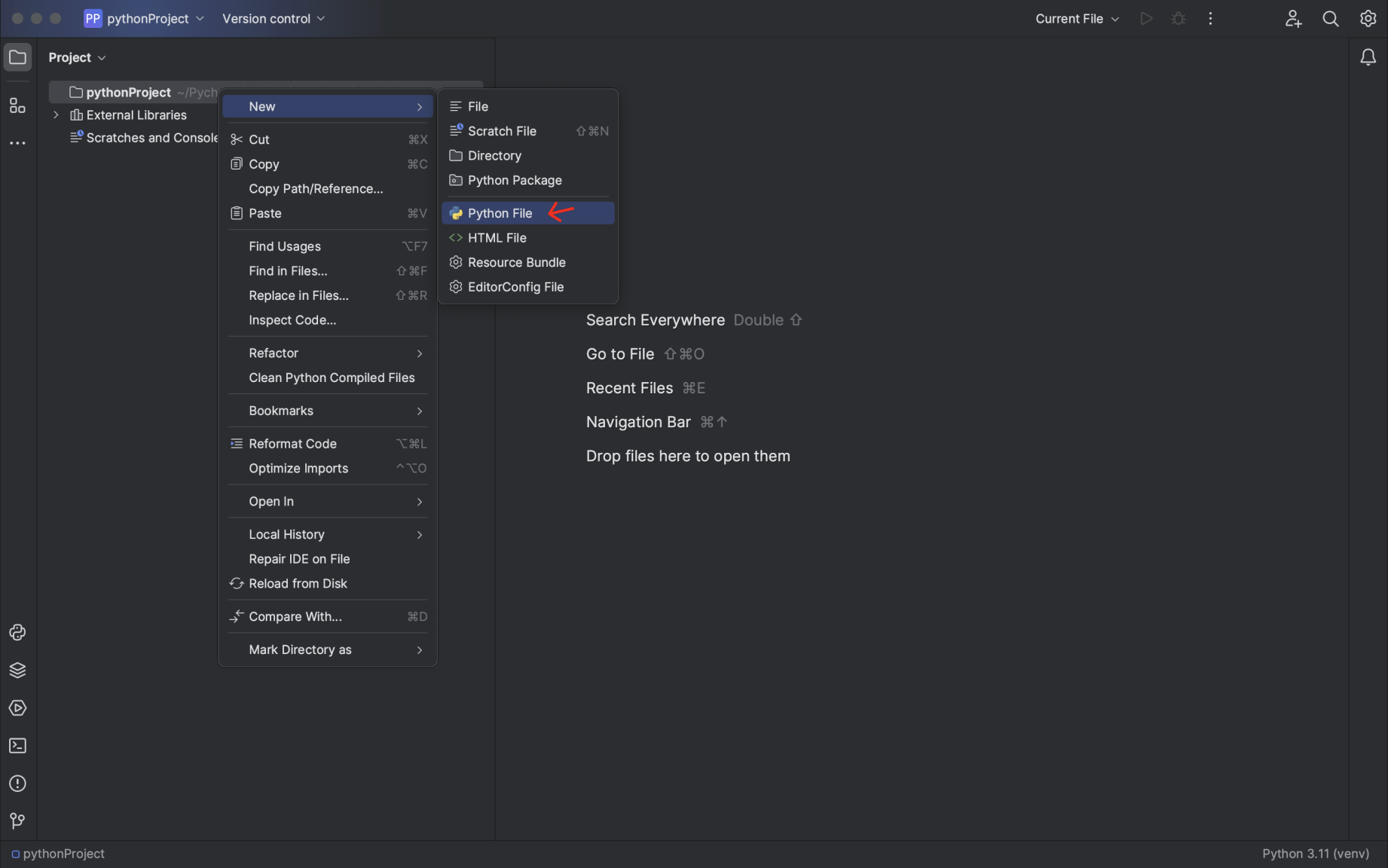The image size is (1388, 868).
Task: Select Scratches and Consoles in project tree
Action: [151, 138]
